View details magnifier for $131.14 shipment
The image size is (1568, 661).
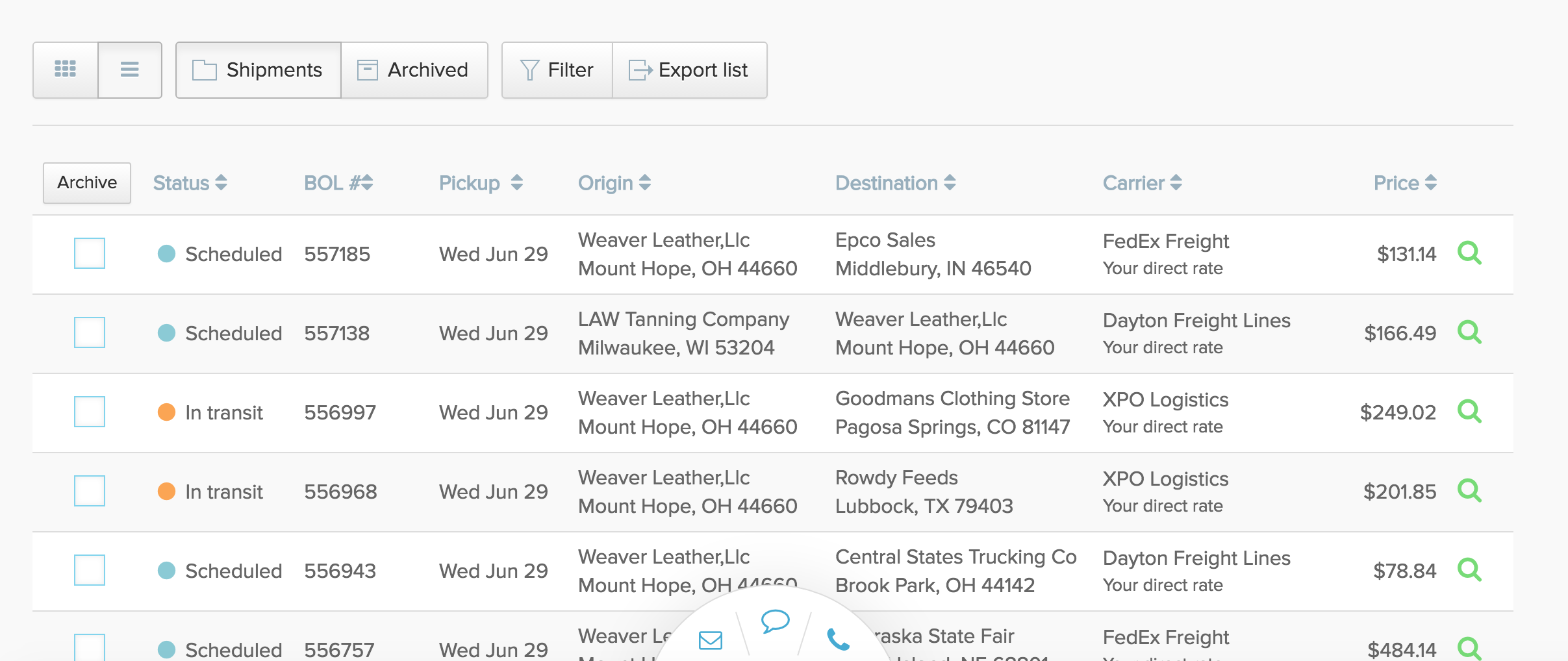[1469, 253]
